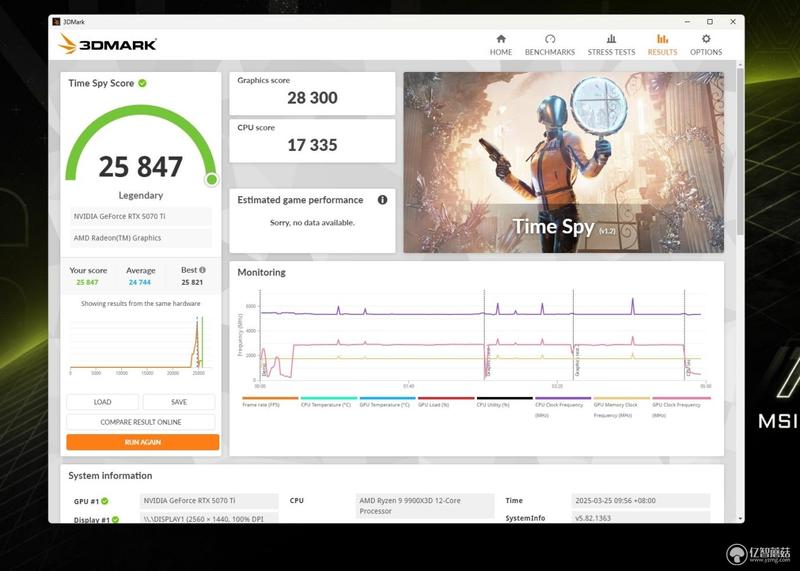The width and height of the screenshot is (800, 571).
Task: Click the scrollbar down arrow
Action: coord(740,518)
